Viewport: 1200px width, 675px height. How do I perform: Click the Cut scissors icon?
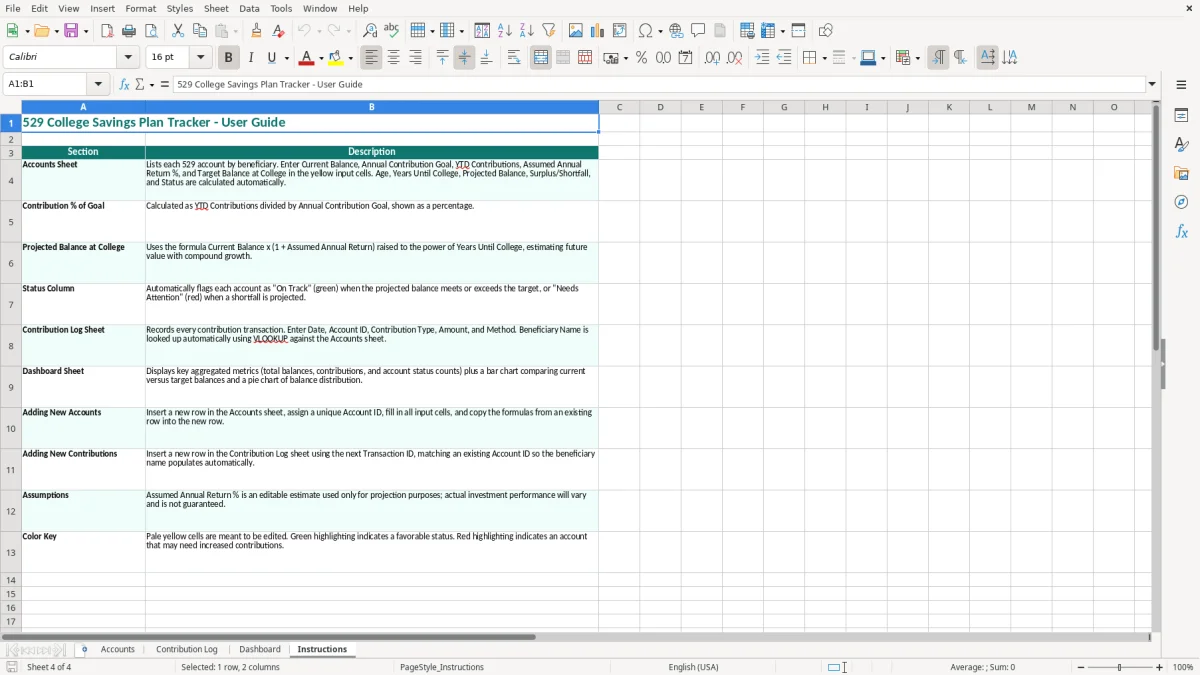point(178,31)
